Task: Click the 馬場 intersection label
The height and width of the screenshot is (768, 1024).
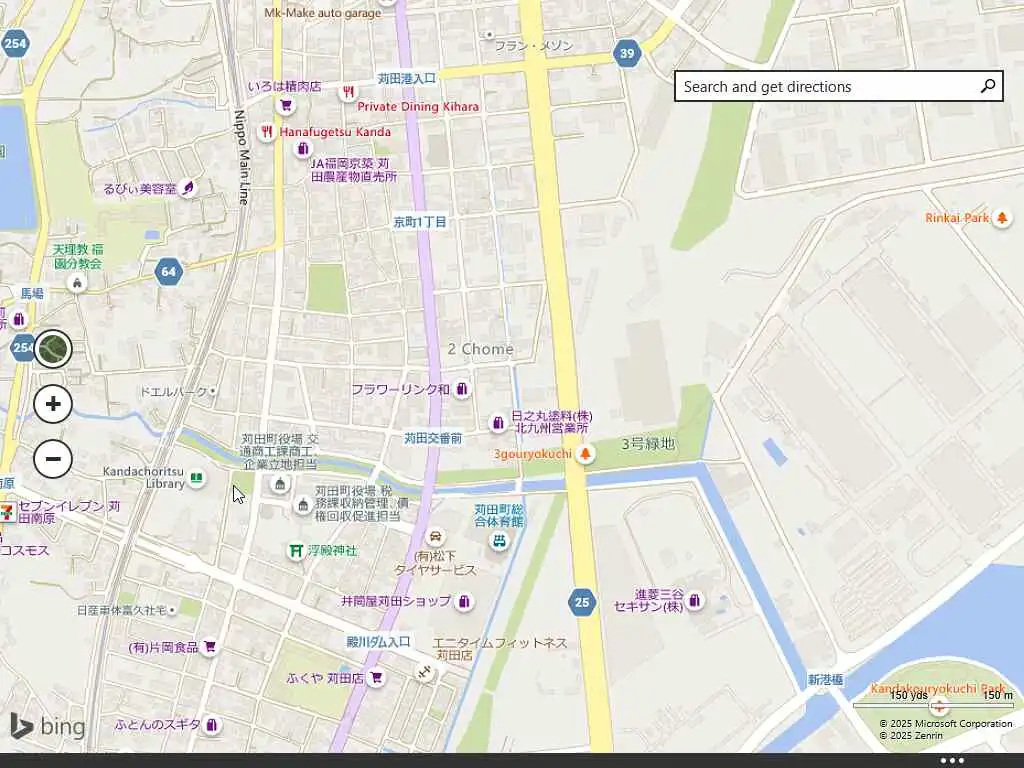Action: tap(32, 294)
